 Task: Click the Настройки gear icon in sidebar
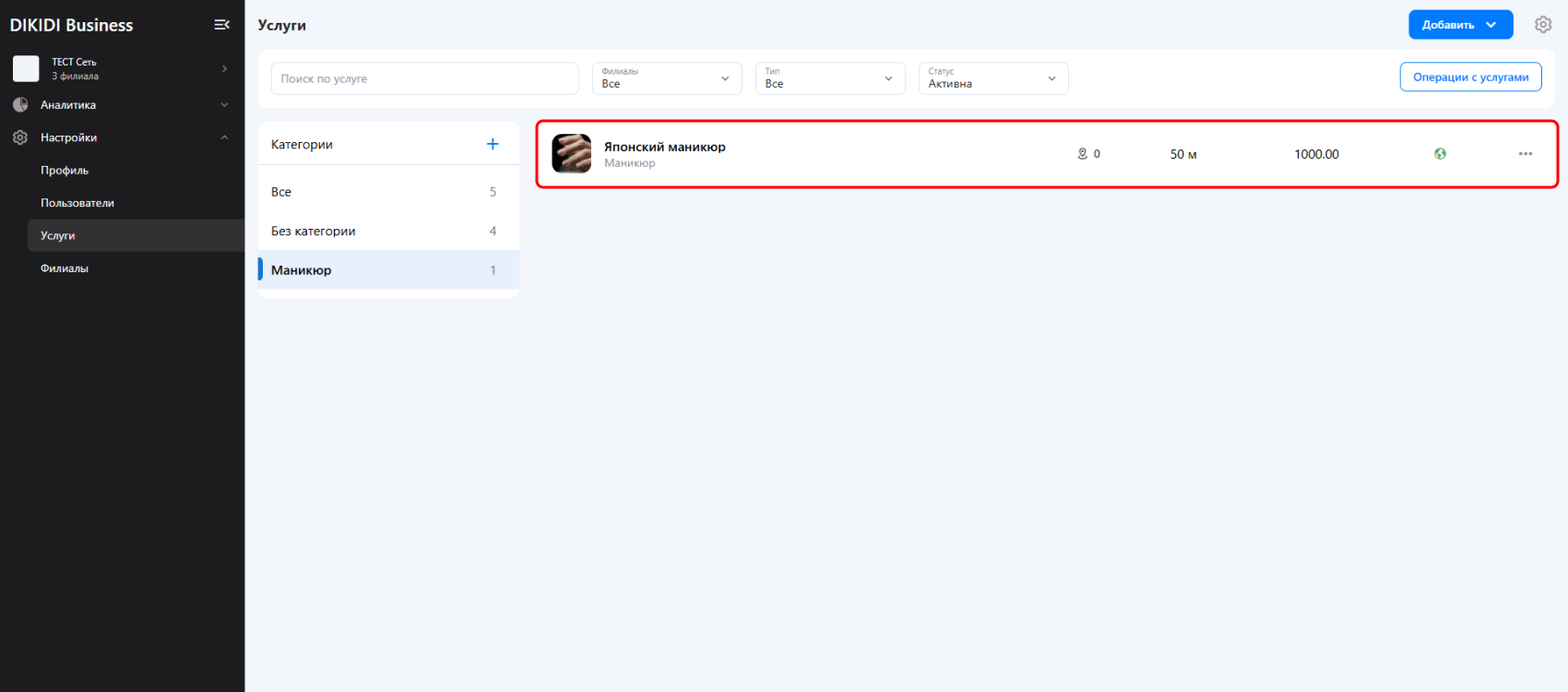point(20,137)
